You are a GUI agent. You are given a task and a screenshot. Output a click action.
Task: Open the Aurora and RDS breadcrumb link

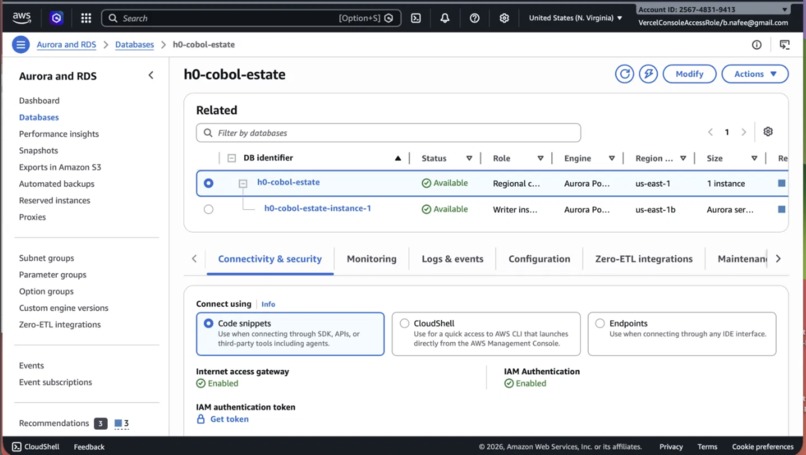pos(66,45)
